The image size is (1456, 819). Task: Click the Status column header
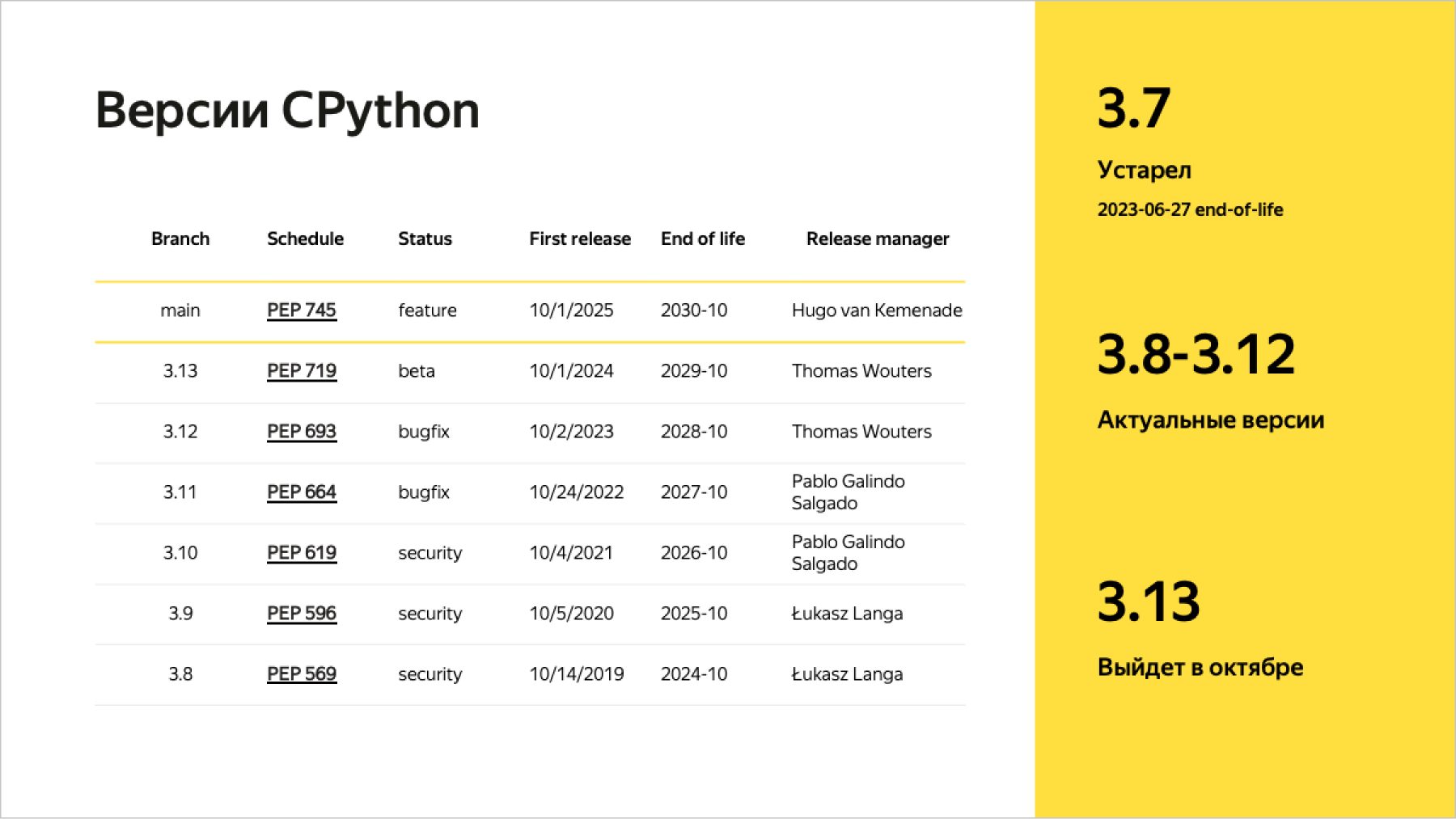click(x=425, y=239)
